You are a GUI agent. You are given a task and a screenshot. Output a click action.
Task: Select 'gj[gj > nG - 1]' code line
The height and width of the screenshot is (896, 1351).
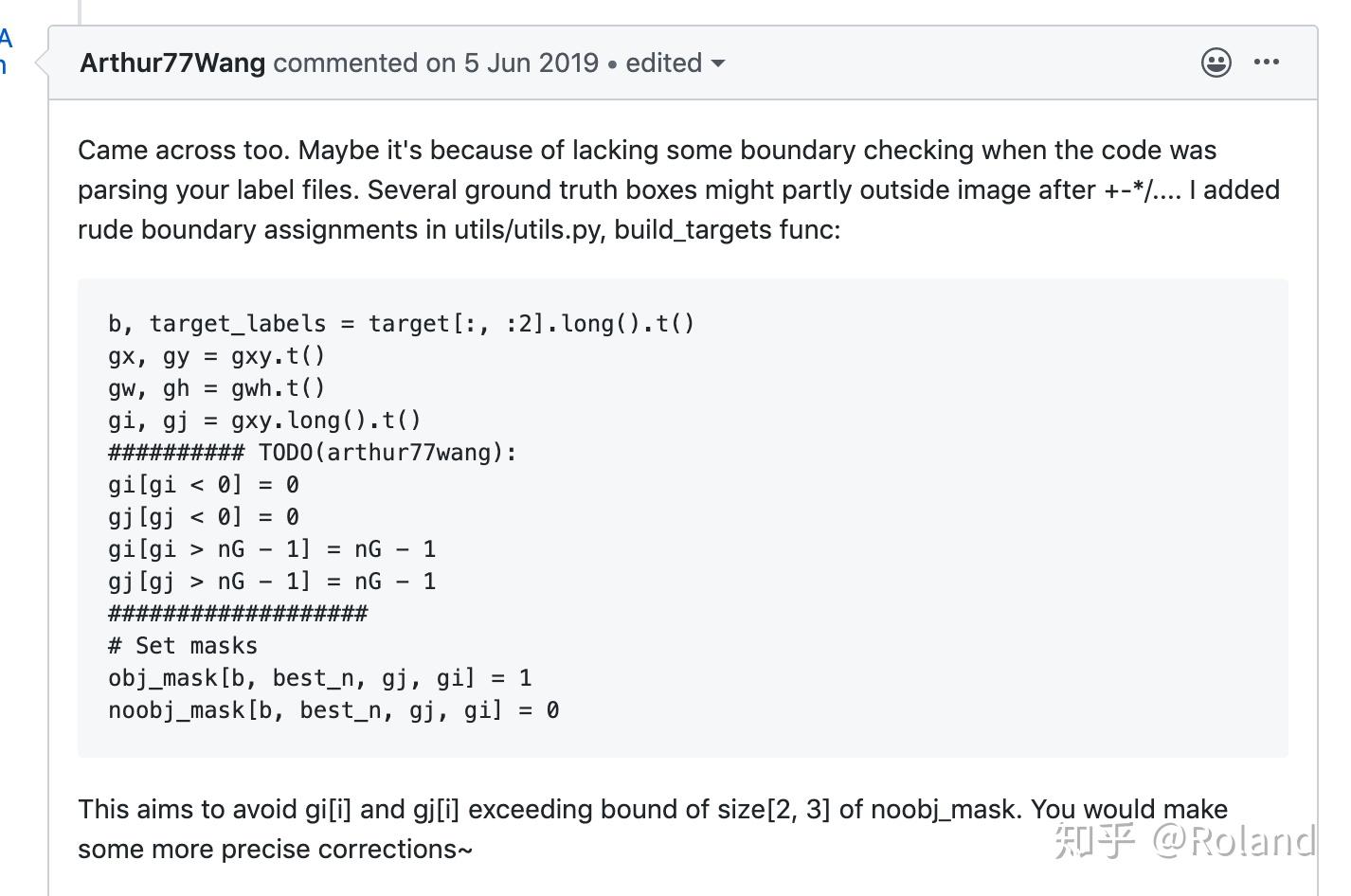tap(272, 582)
